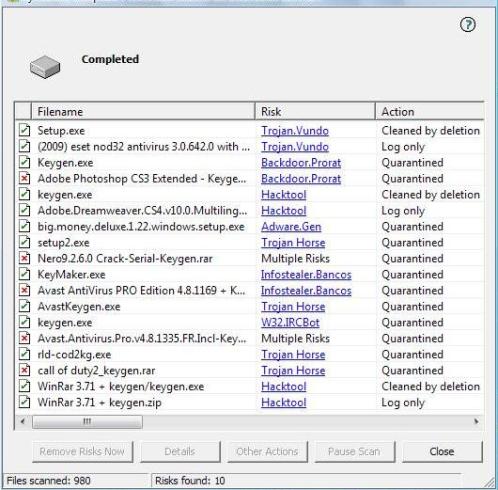
Task: Click Quarantined action for setup2.exe
Action: point(412,243)
